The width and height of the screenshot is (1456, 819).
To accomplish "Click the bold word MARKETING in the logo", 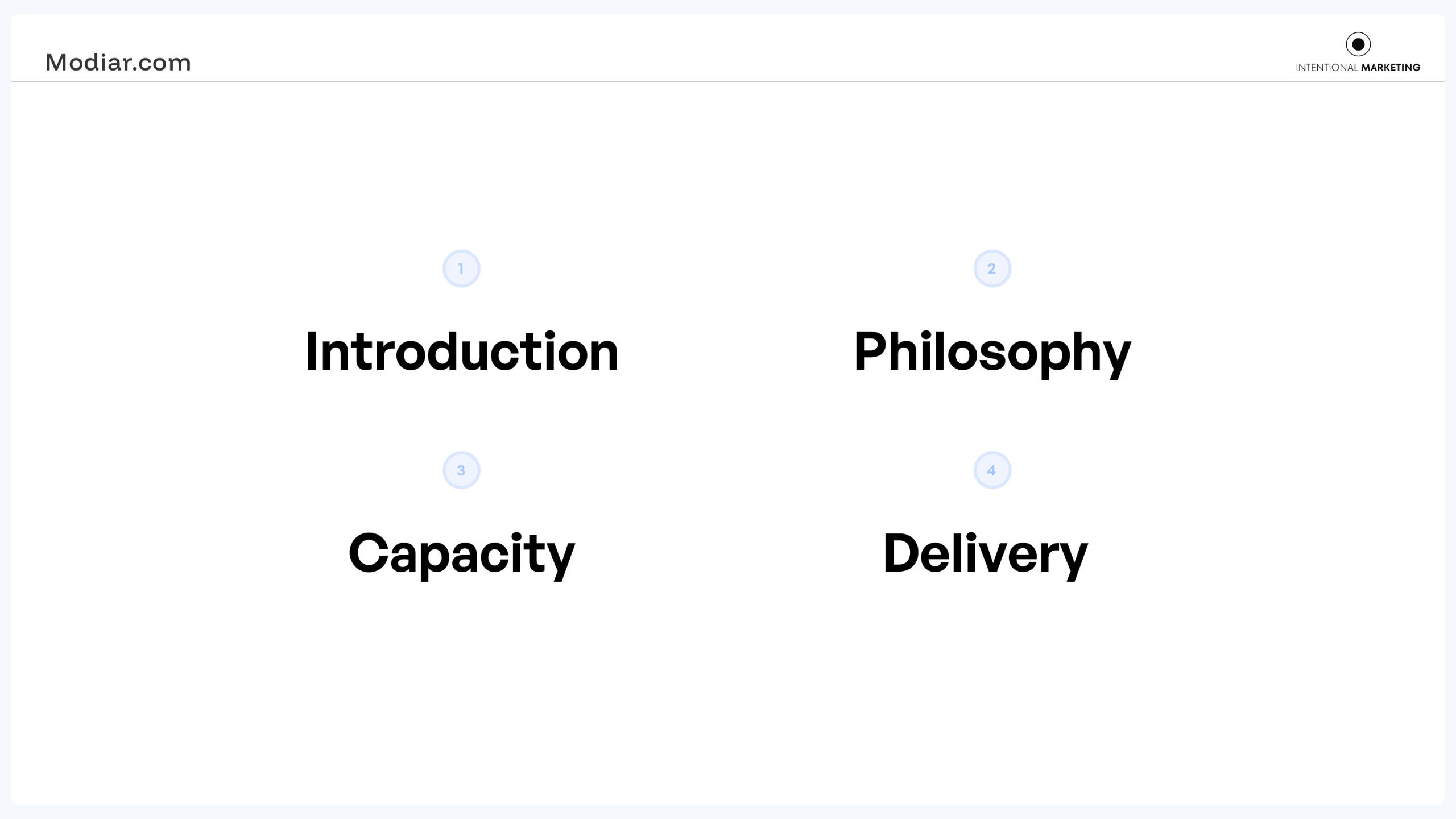I will click(1391, 68).
